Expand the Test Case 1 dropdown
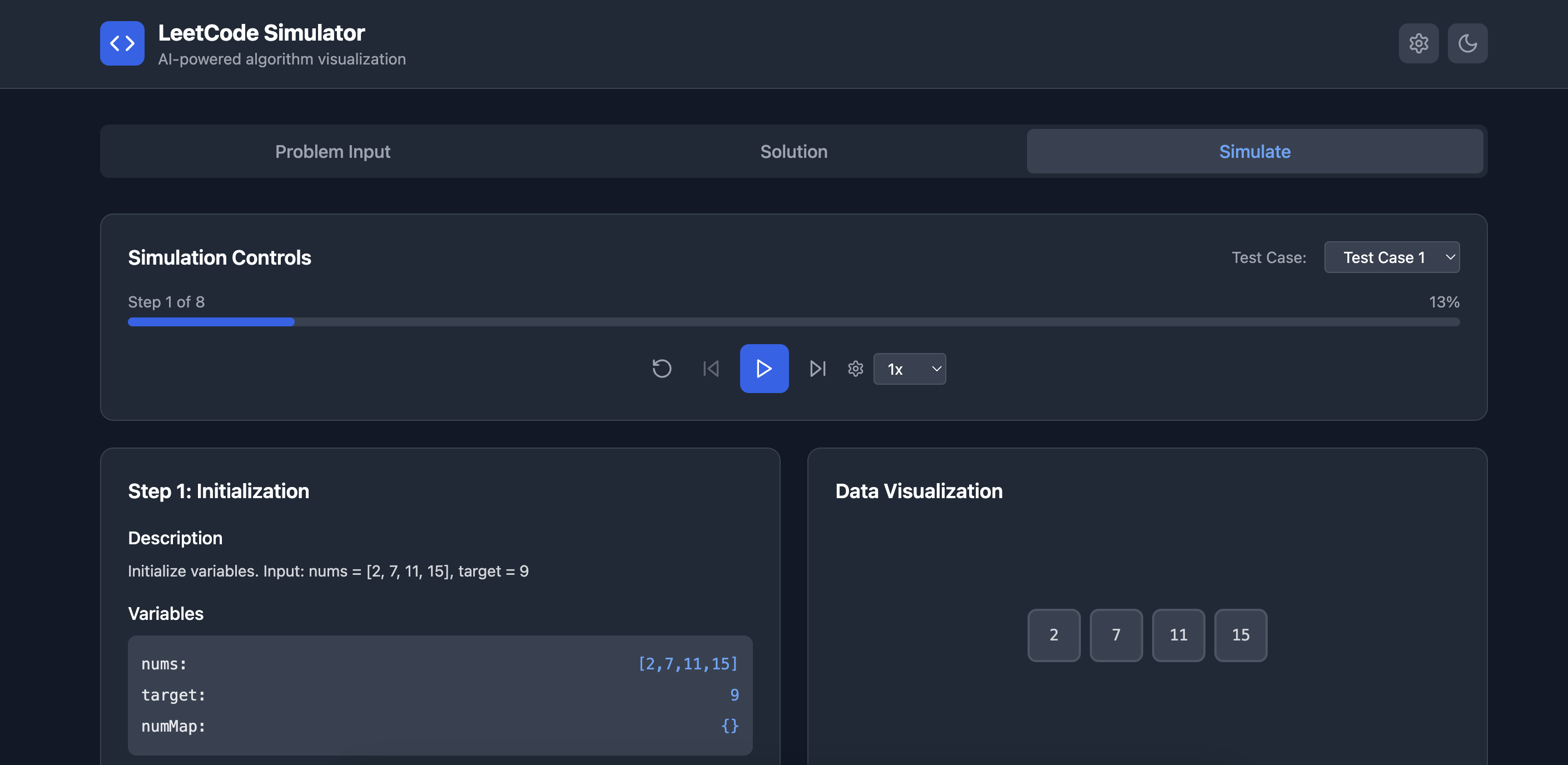Screen dimensions: 1568x765 coord(1392,257)
